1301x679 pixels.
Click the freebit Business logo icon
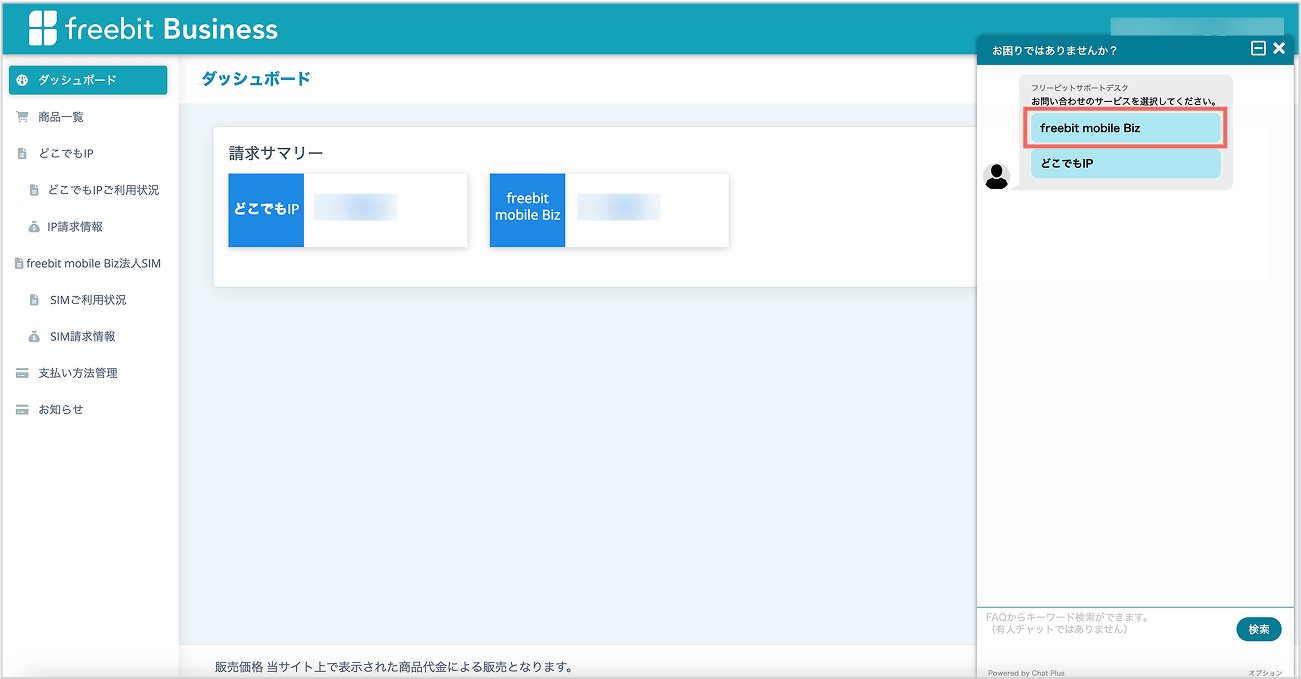43,29
